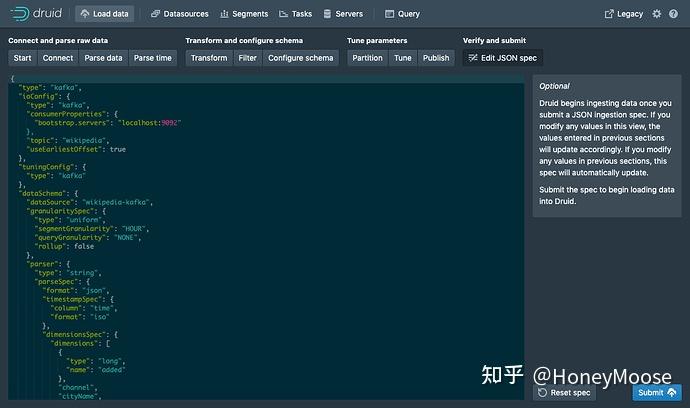
Task: Open the Tasks view
Action: [x=295, y=14]
